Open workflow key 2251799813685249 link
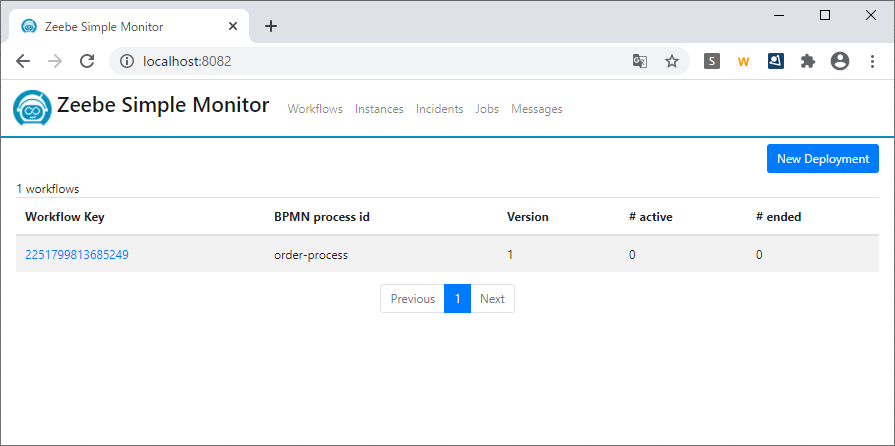The image size is (895, 446). coord(77,255)
